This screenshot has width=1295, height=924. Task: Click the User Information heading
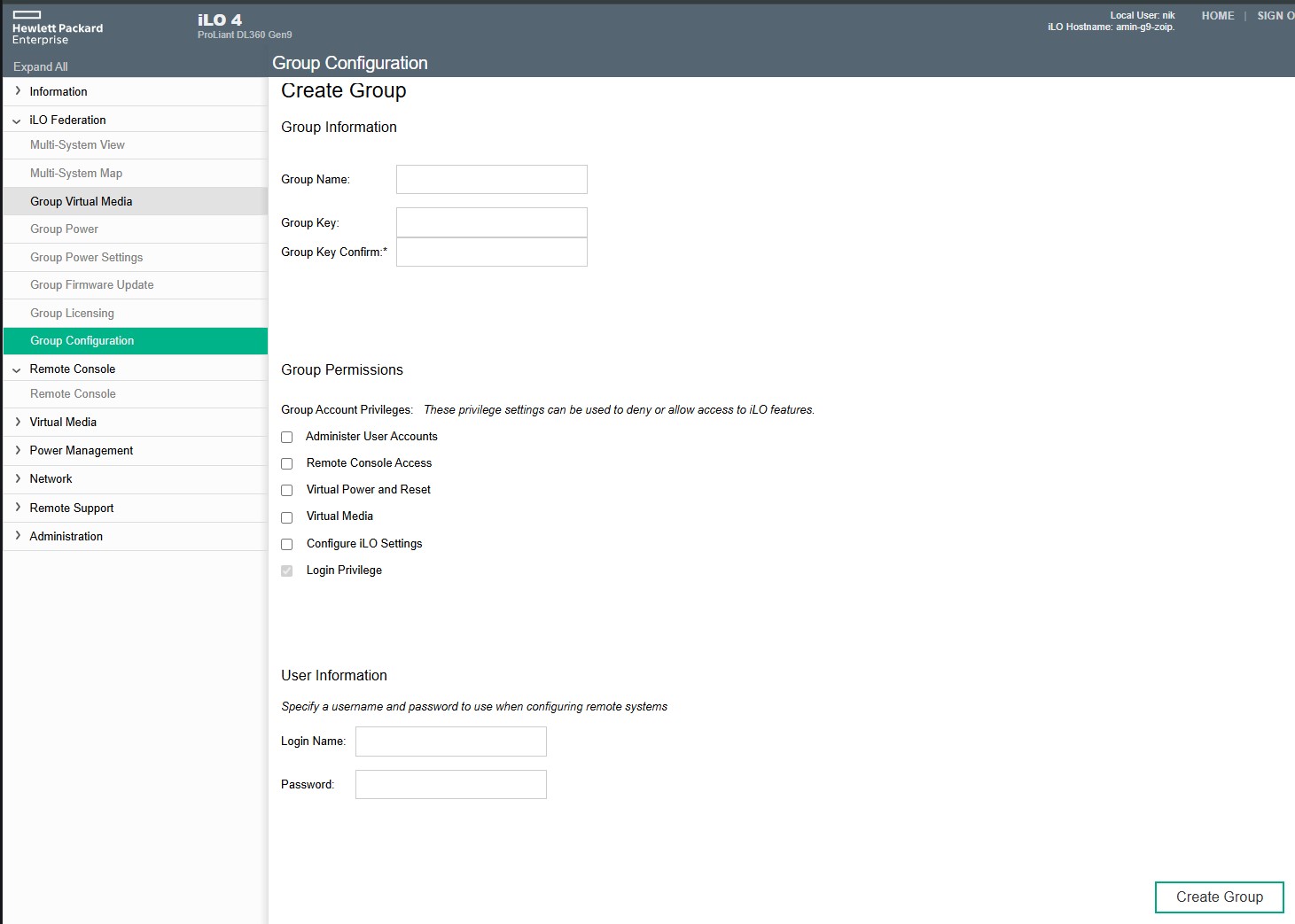pos(334,675)
